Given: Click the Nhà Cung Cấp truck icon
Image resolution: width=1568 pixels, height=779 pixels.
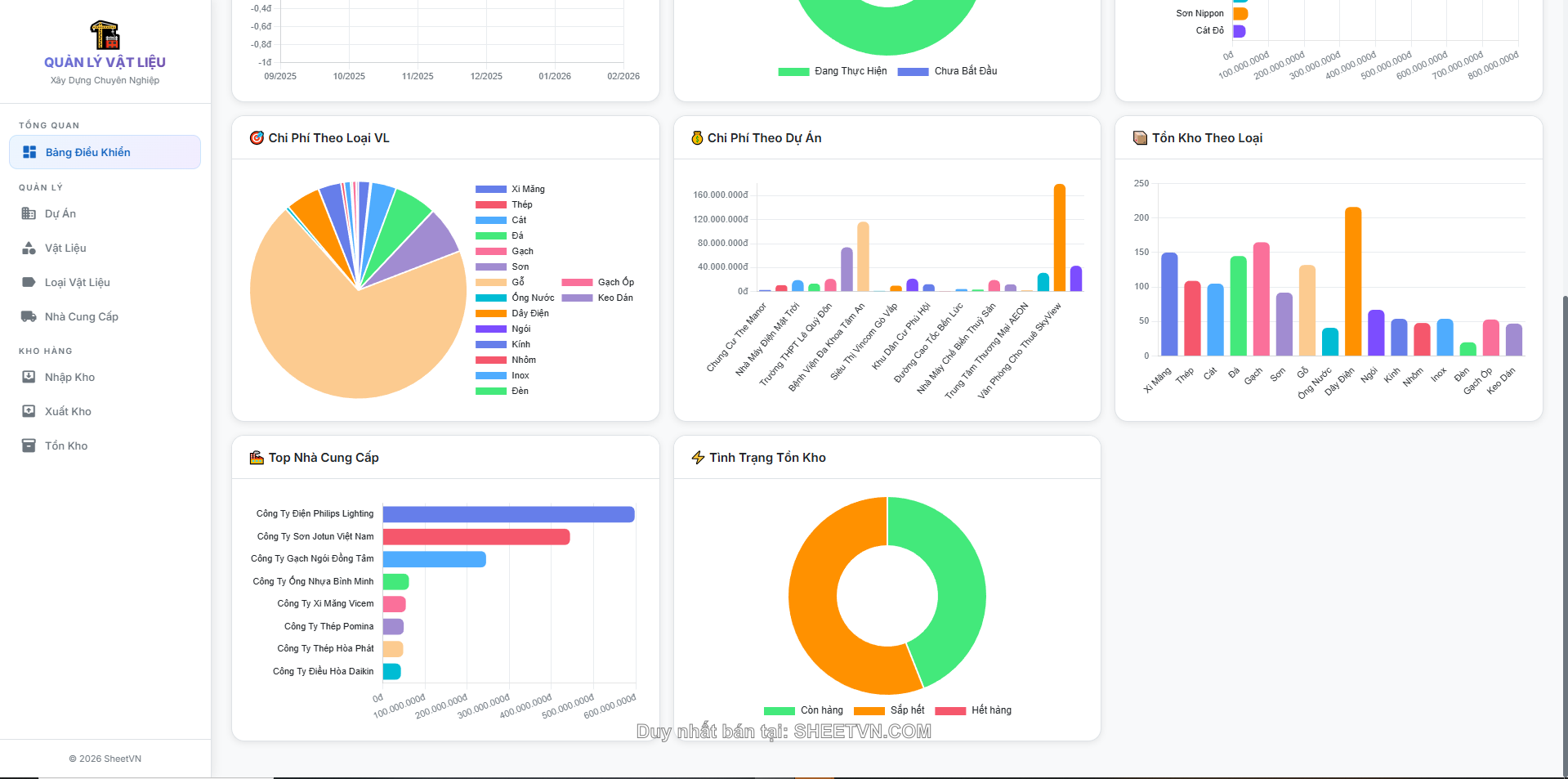Looking at the screenshot, I should pos(29,316).
